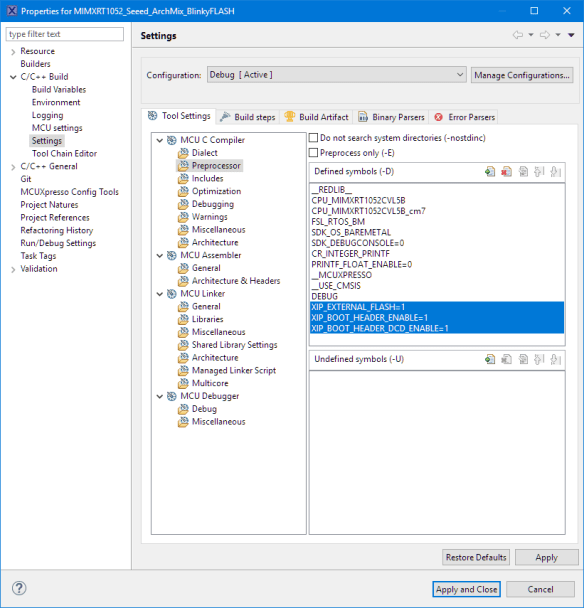Enable Do not search system directories checkbox
Image resolution: width=584 pixels, height=608 pixels.
pyautogui.click(x=313, y=138)
